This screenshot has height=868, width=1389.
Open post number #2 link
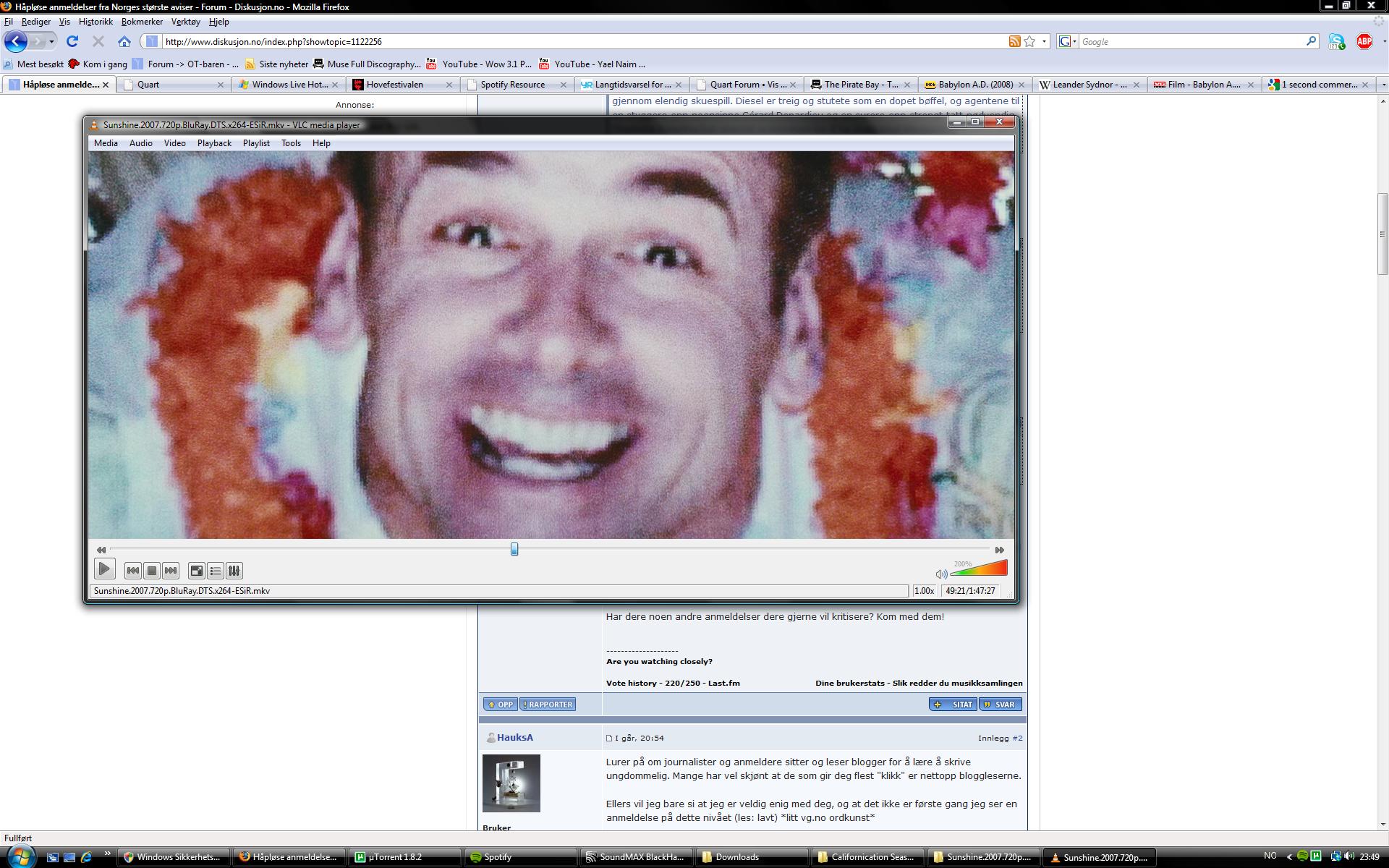(x=1017, y=739)
